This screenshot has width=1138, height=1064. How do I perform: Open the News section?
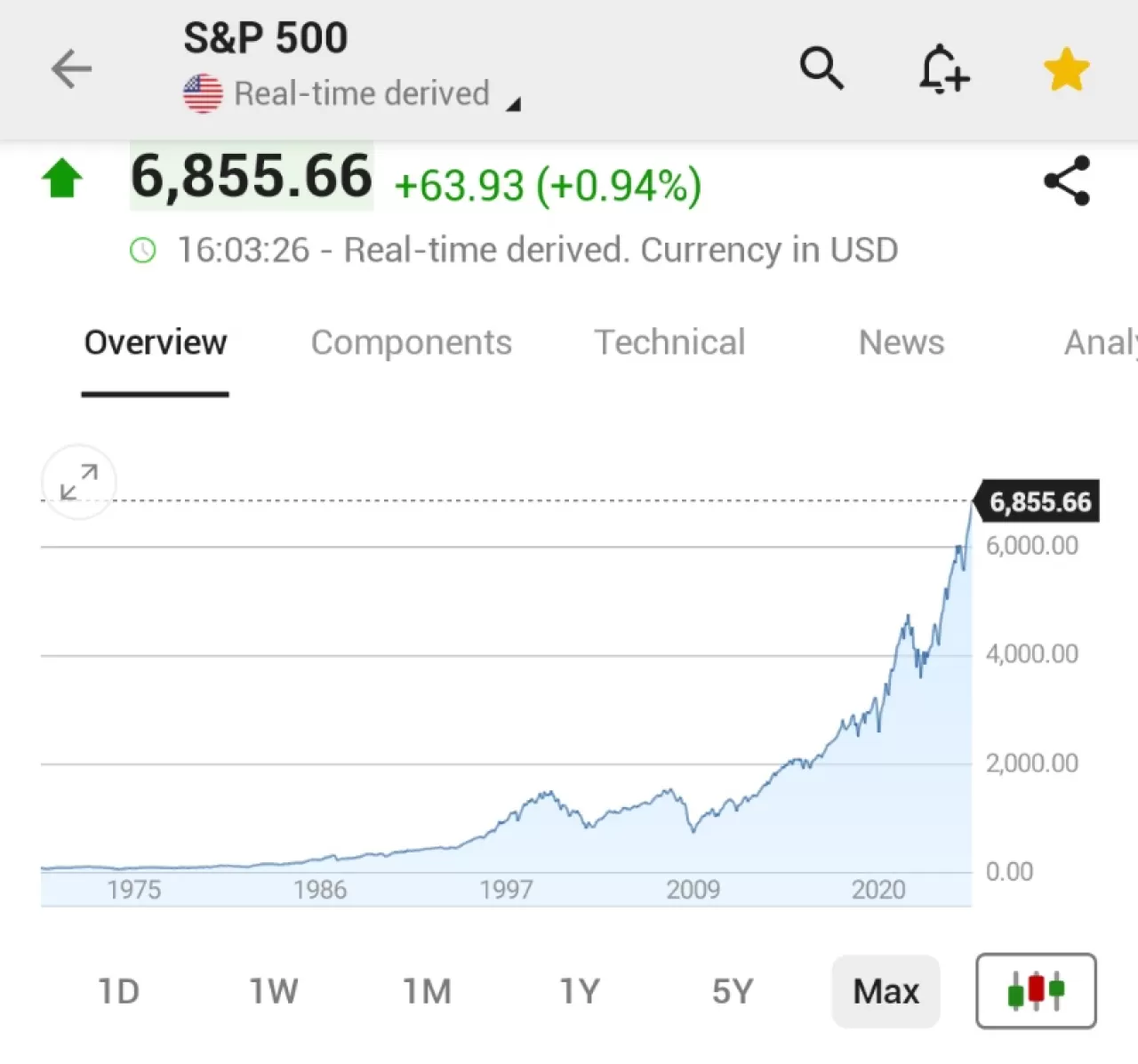(x=901, y=343)
